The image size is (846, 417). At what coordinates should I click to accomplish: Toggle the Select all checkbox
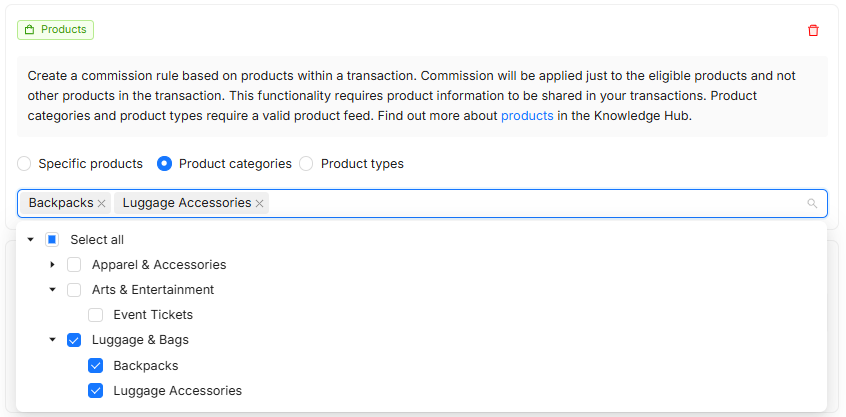pyautogui.click(x=52, y=240)
